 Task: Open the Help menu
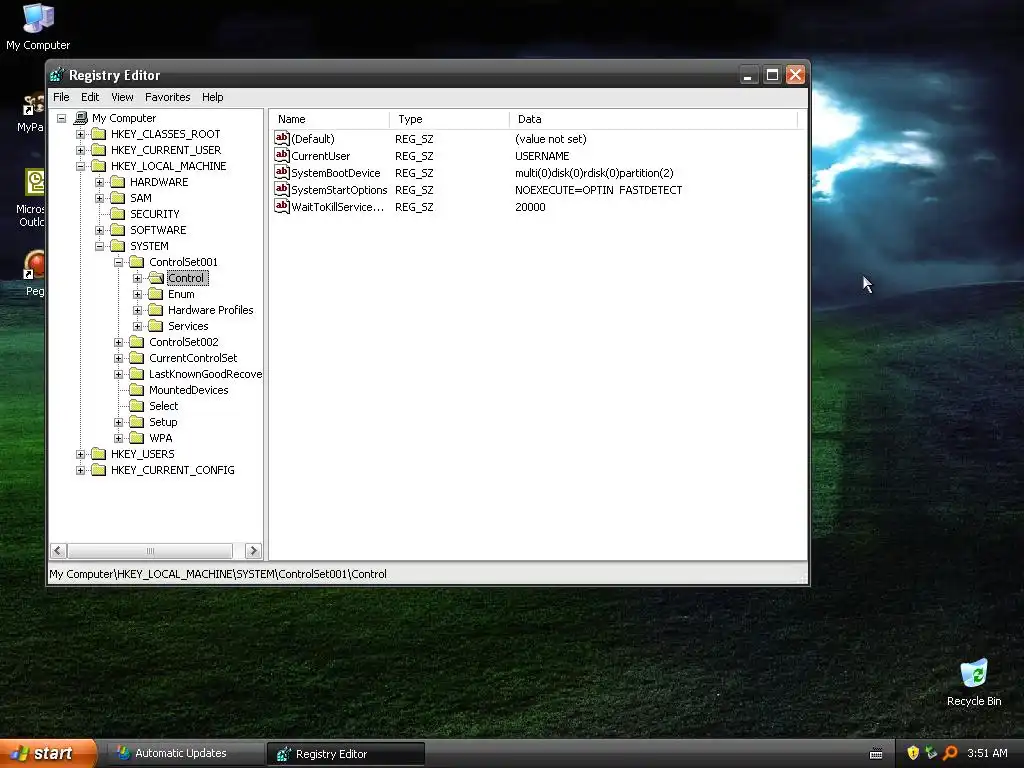212,97
